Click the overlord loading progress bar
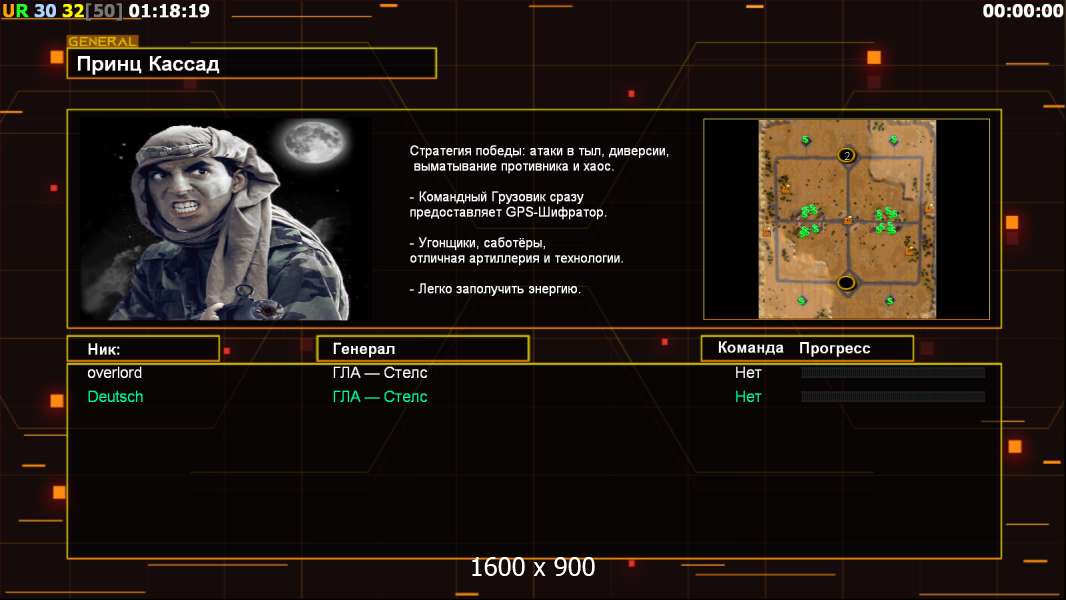Screen dimensions: 1066x600 (893, 372)
